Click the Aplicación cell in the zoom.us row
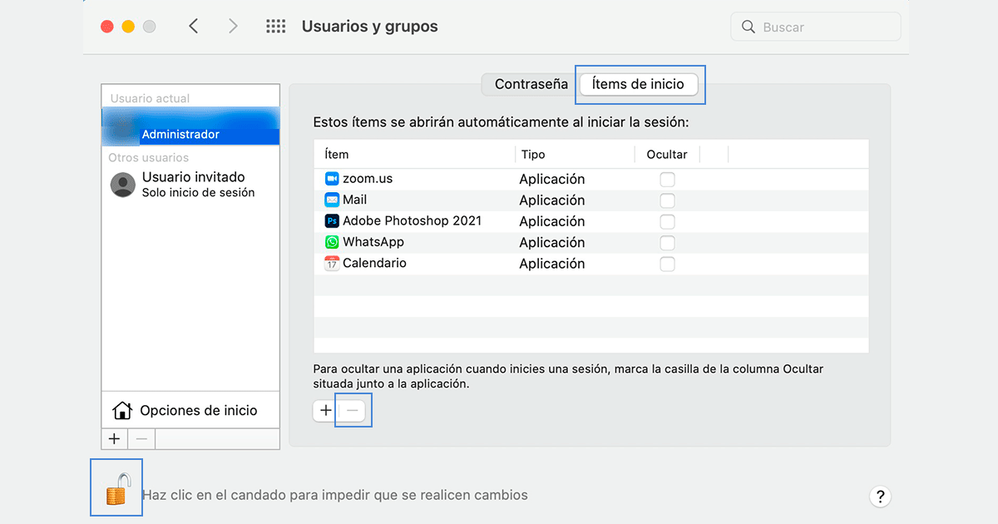This screenshot has width=998, height=524. [x=552, y=180]
